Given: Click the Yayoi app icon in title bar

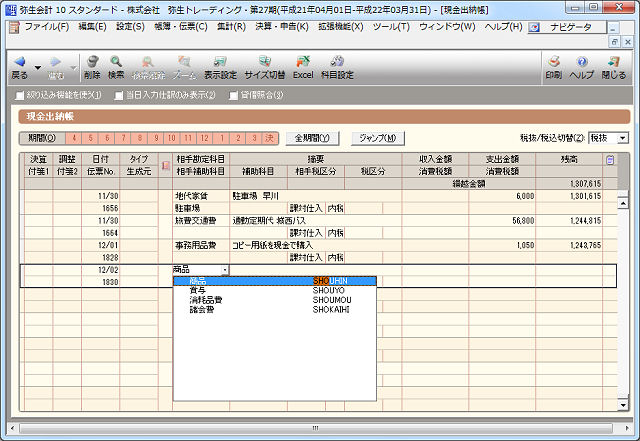Looking at the screenshot, I should pyautogui.click(x=12, y=9).
